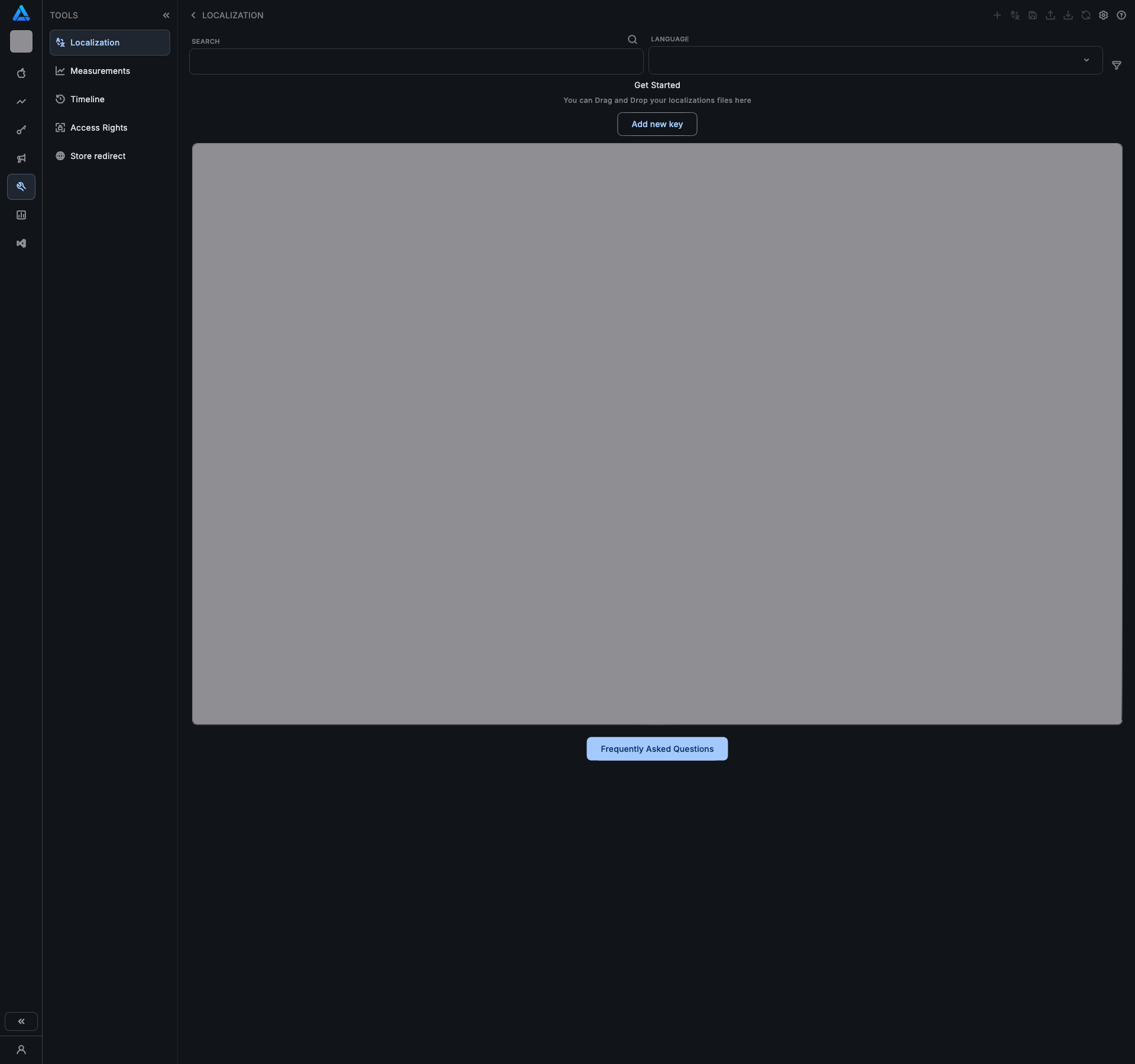This screenshot has width=1135, height=1064.
Task: Click the download icon in toolbar
Action: tap(1068, 15)
